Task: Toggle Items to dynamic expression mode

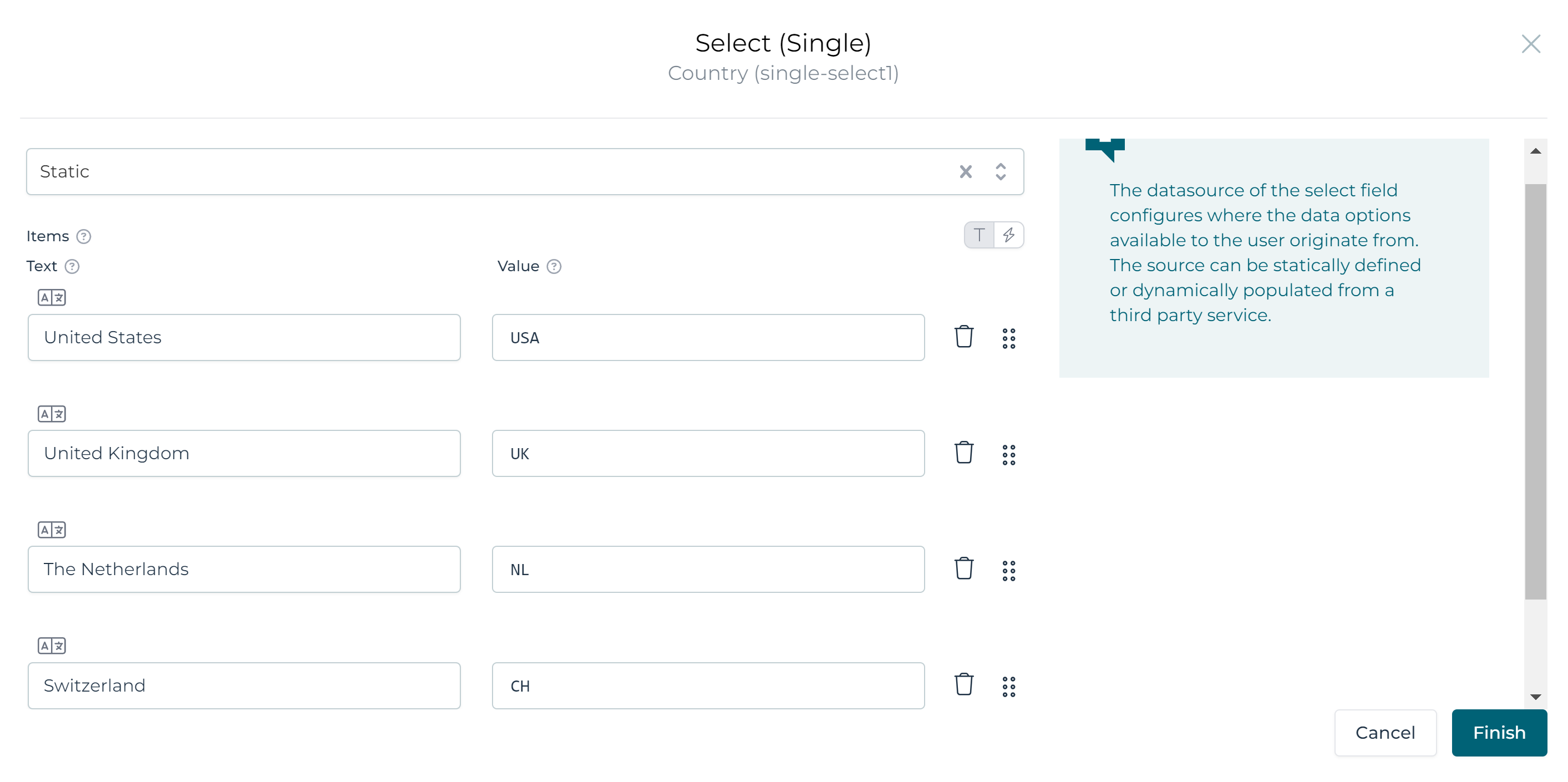Action: (x=1009, y=234)
